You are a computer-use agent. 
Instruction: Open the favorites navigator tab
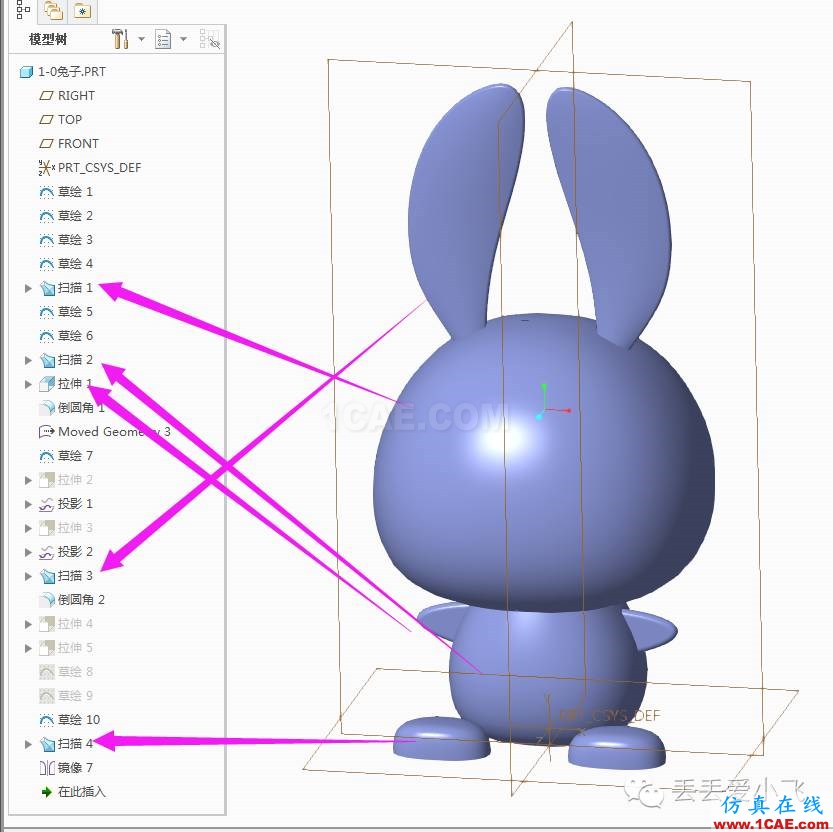pos(82,10)
